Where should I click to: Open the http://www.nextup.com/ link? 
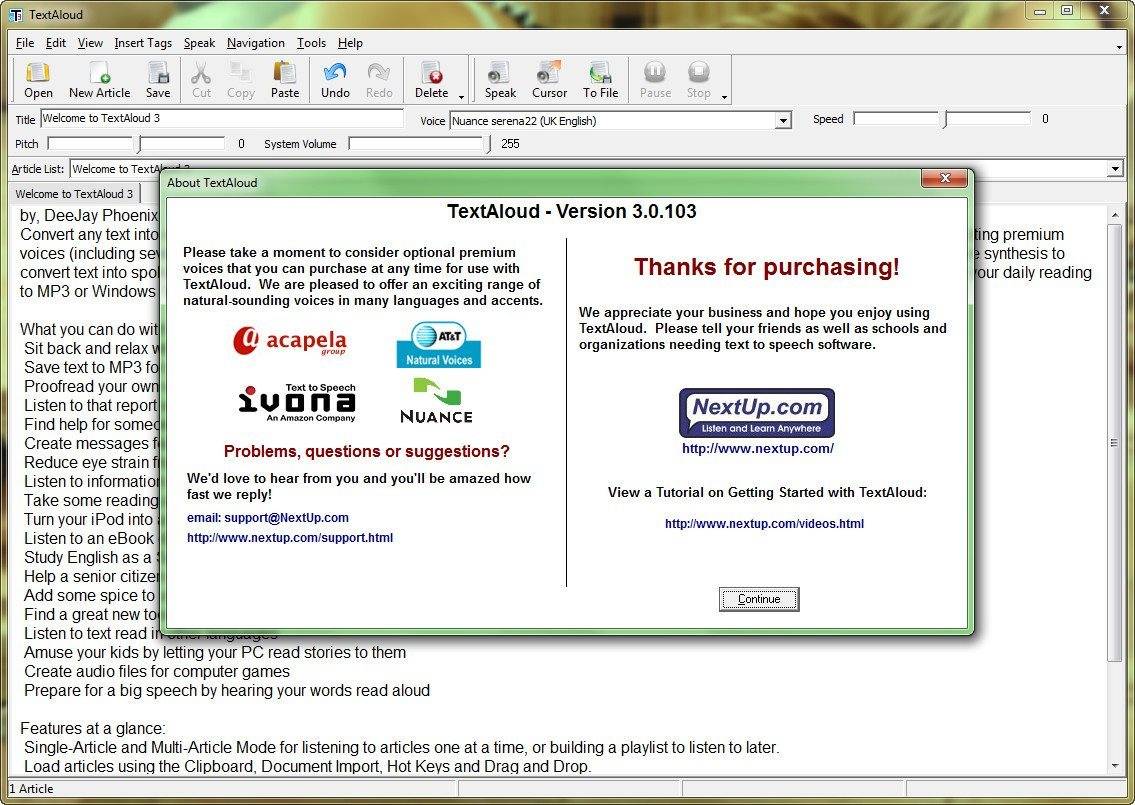pos(758,448)
